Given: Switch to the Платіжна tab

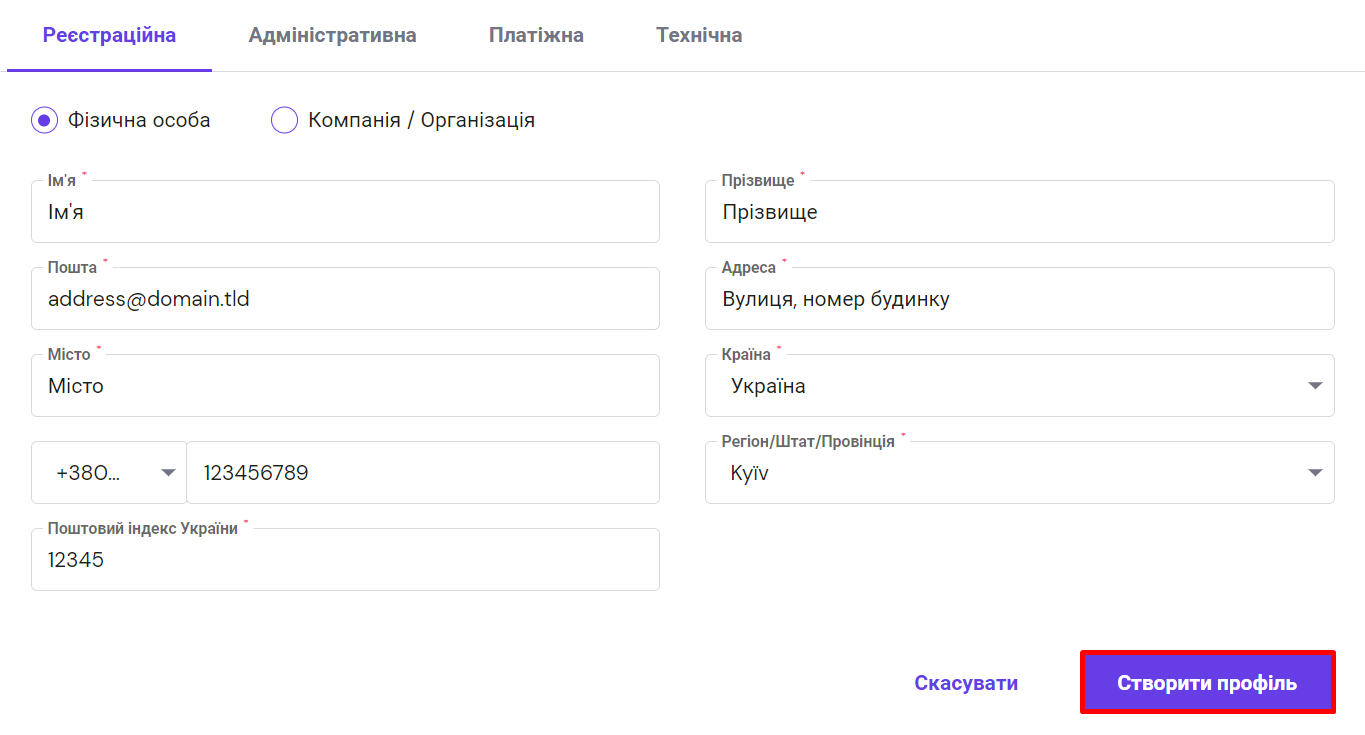Looking at the screenshot, I should click(x=536, y=36).
